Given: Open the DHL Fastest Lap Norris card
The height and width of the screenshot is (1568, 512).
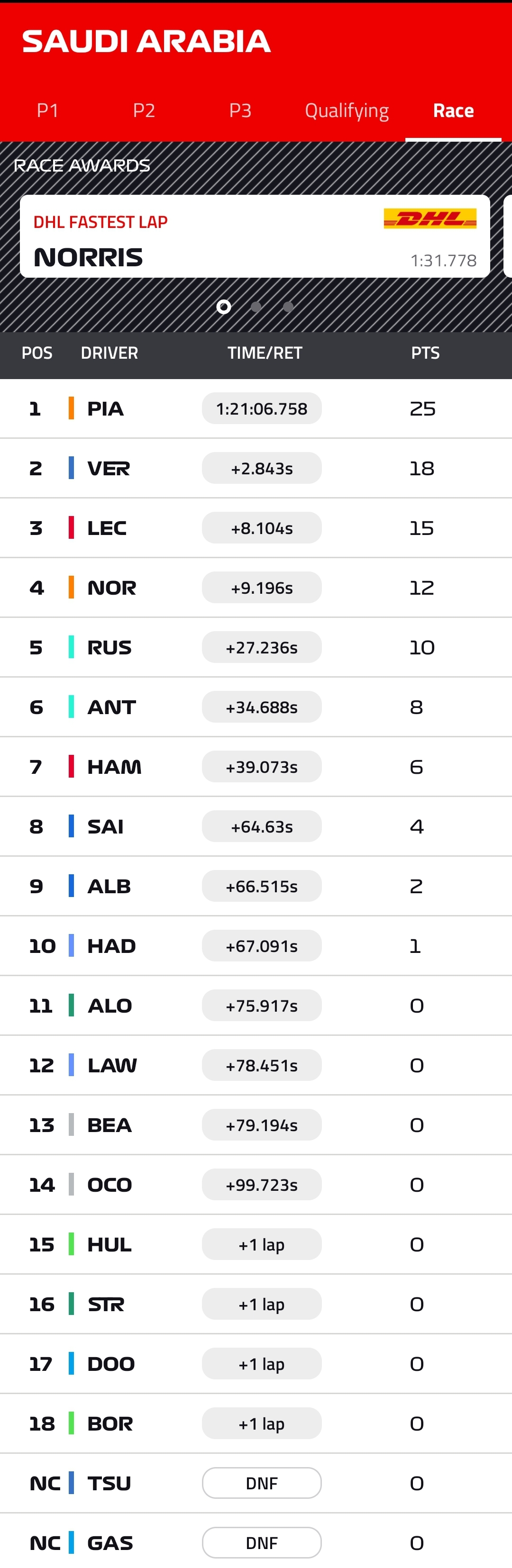Looking at the screenshot, I should coord(255,237).
